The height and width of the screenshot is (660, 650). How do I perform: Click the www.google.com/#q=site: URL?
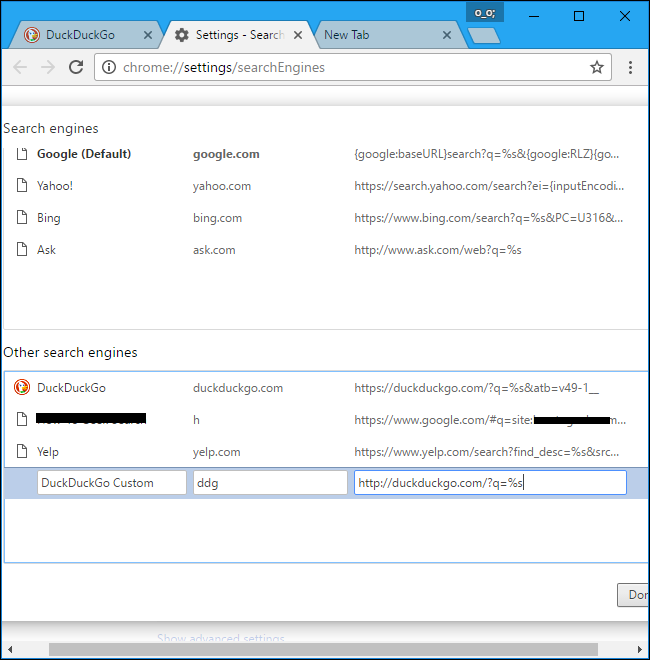(490, 420)
